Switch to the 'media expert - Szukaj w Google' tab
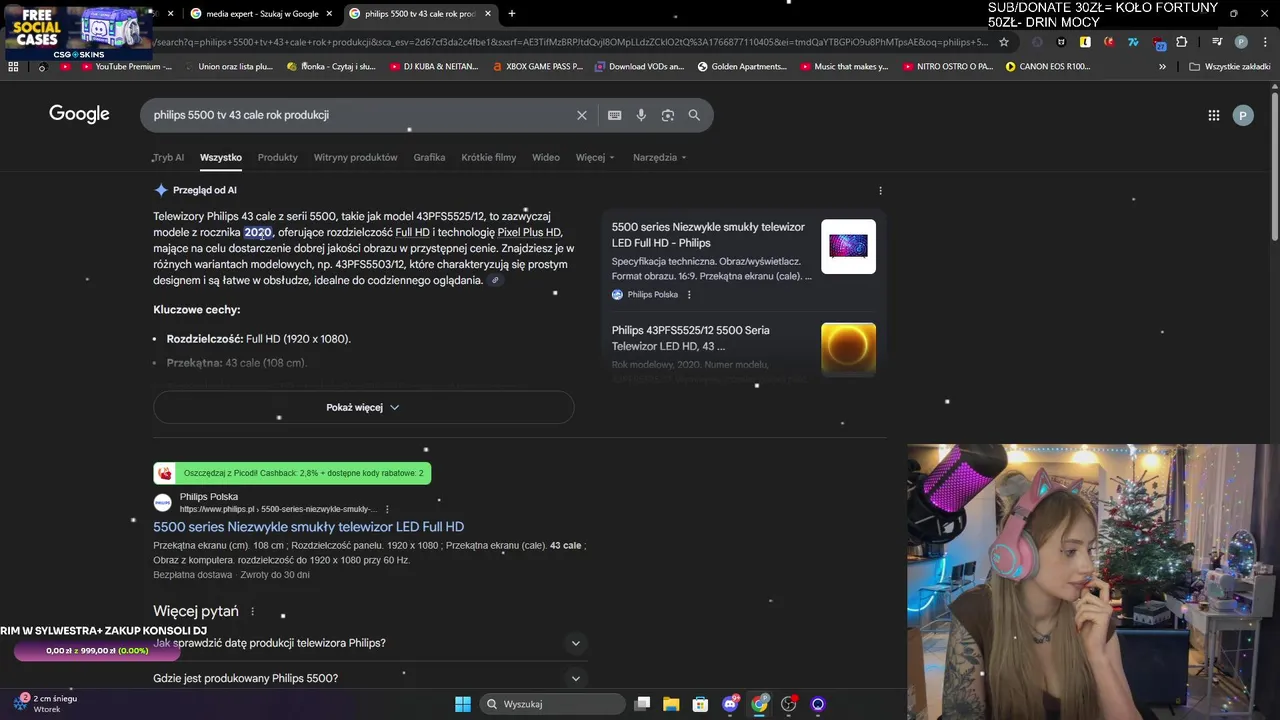This screenshot has width=1280, height=720. (262, 14)
